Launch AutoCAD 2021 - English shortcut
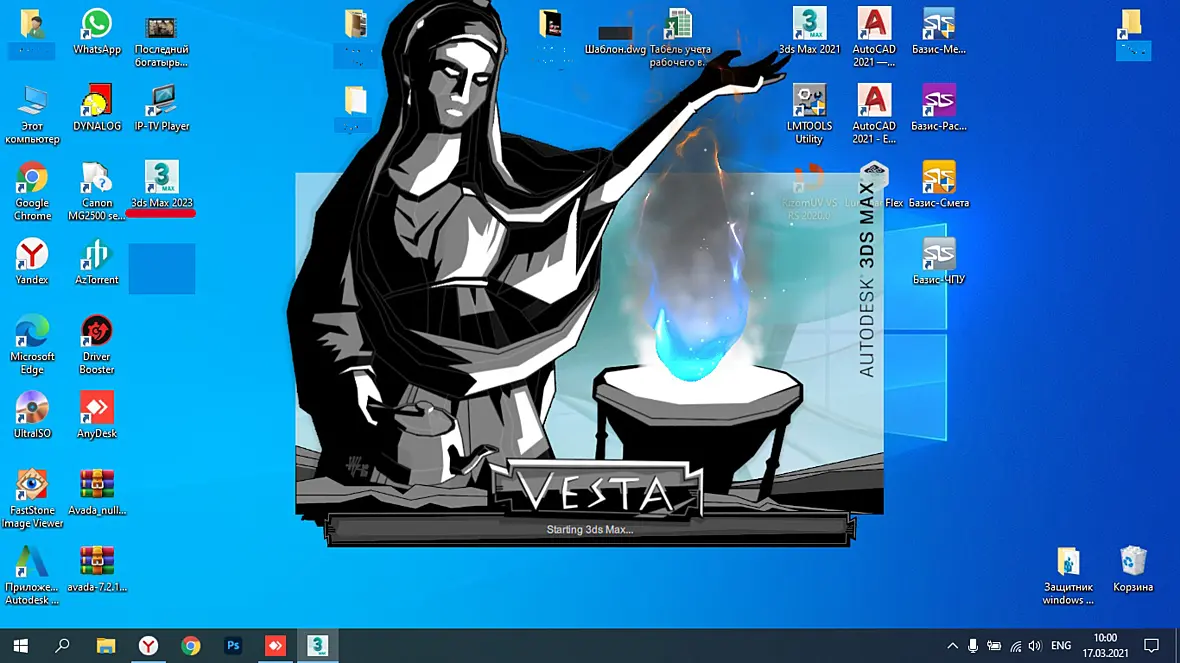The image size is (1180, 663). click(x=874, y=114)
